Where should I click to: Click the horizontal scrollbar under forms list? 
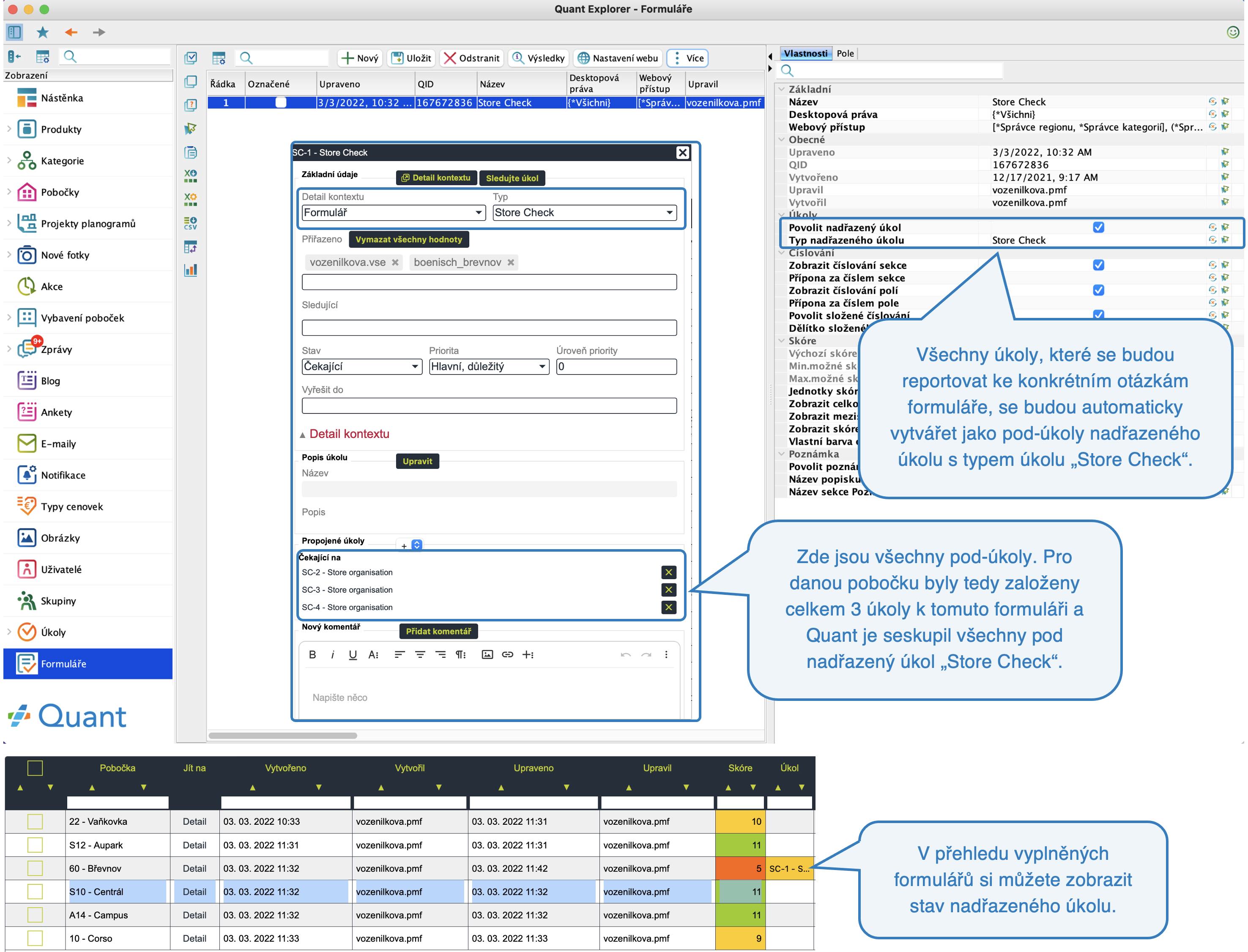(283, 736)
